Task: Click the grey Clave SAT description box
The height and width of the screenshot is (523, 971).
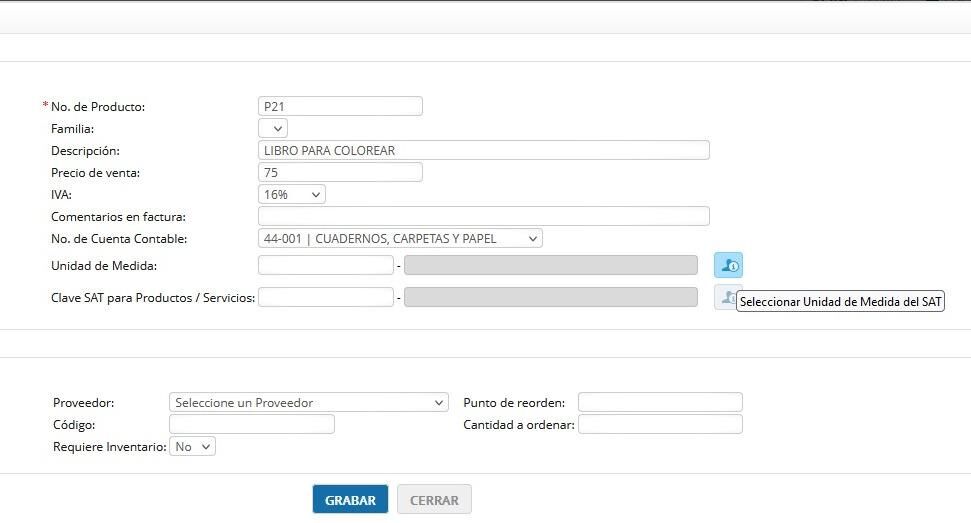Action: click(x=551, y=297)
